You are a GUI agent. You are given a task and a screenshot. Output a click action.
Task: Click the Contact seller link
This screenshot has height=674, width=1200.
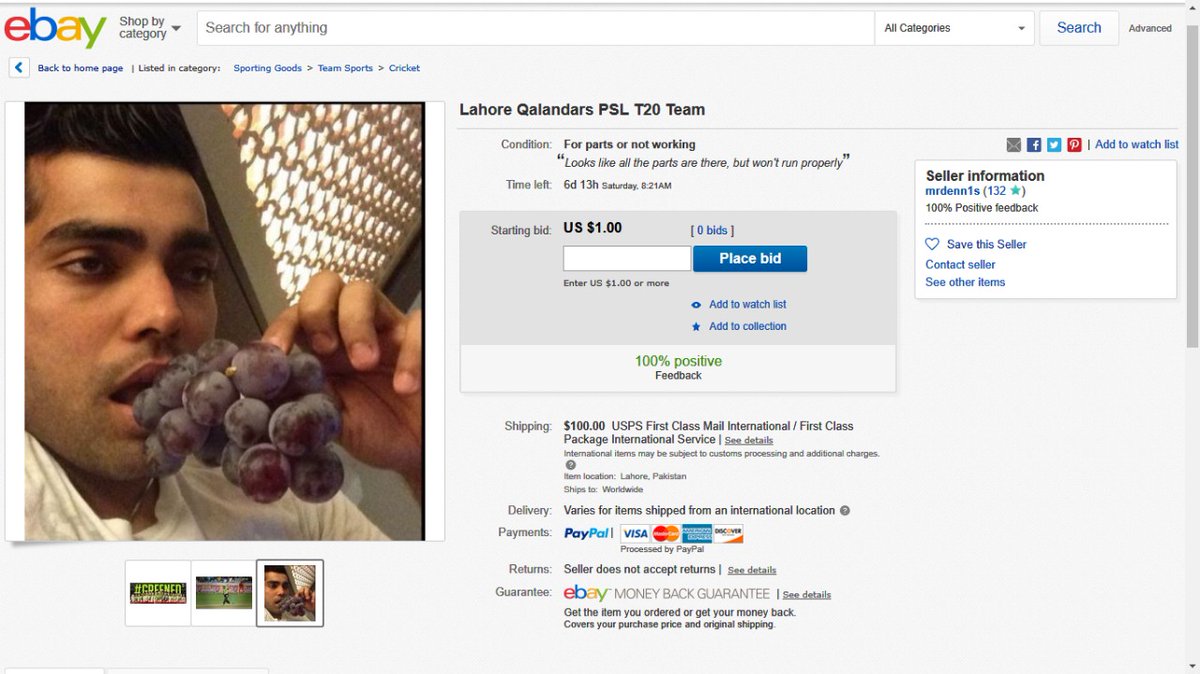(960, 265)
